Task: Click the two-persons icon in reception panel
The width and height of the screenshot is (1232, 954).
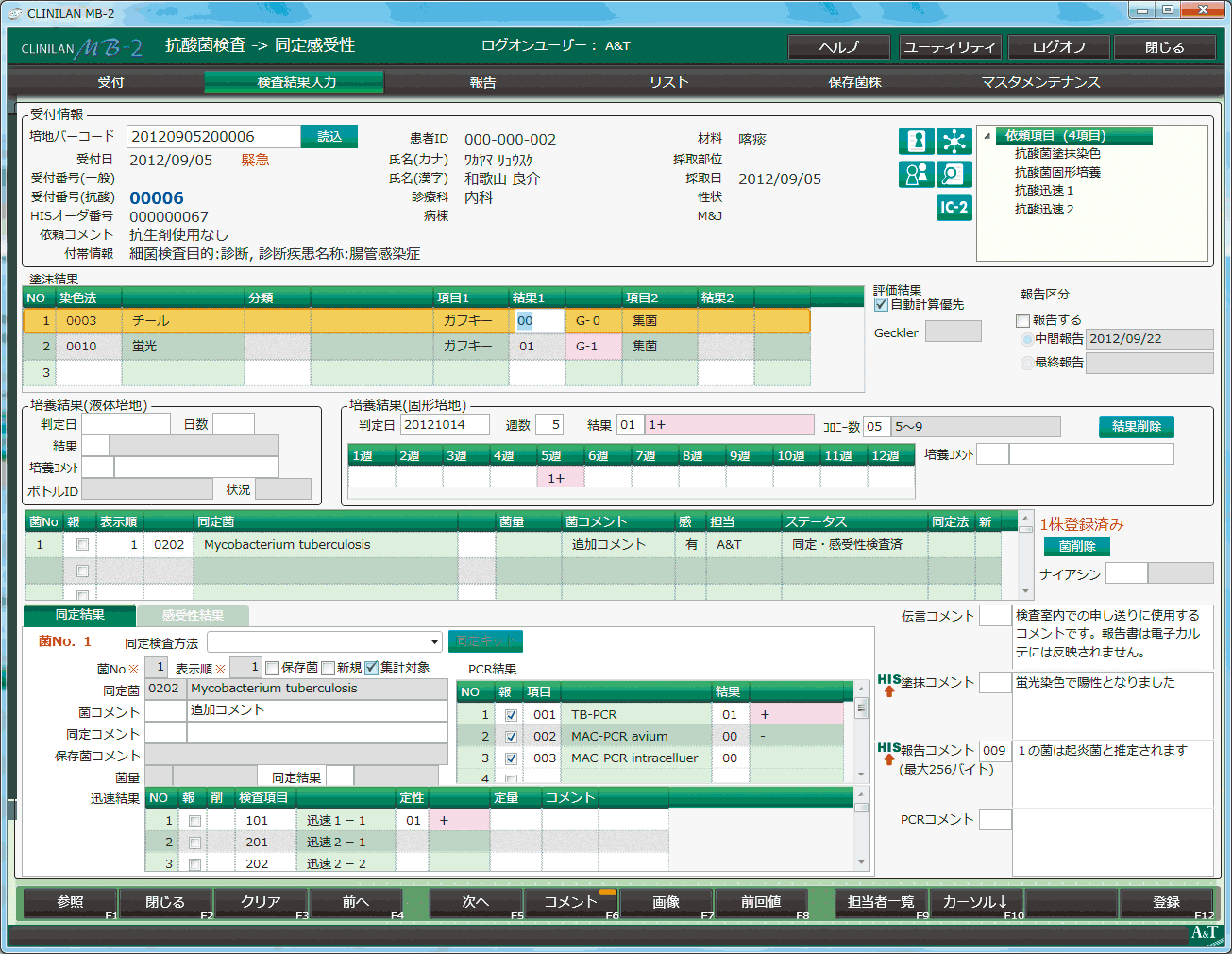Action: 916,175
